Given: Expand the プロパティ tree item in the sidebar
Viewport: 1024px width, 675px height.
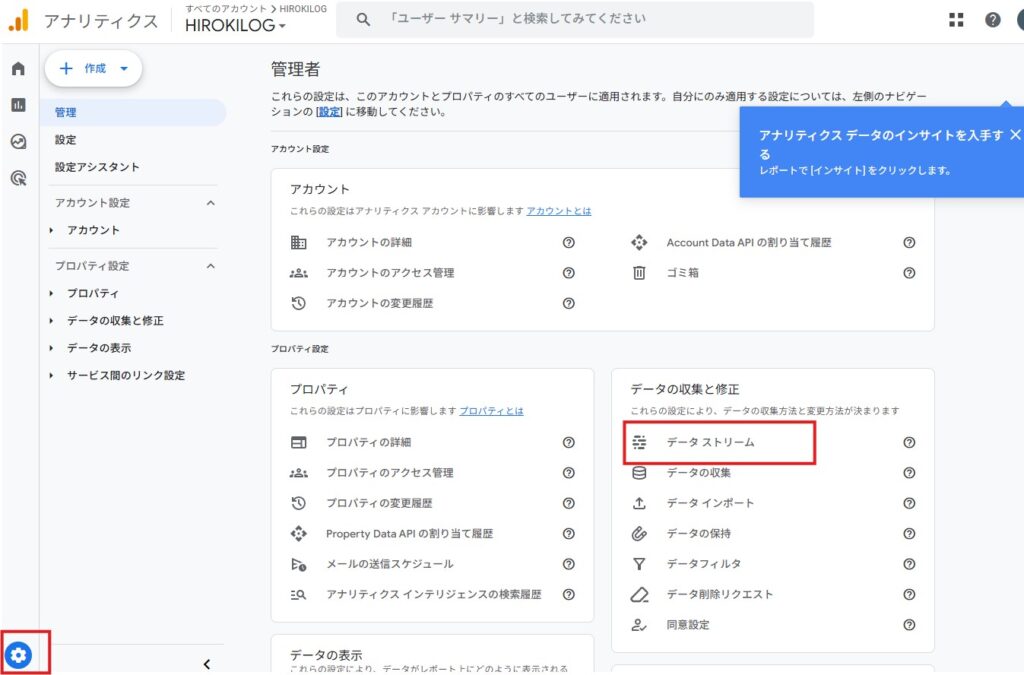Looking at the screenshot, I should 52,293.
